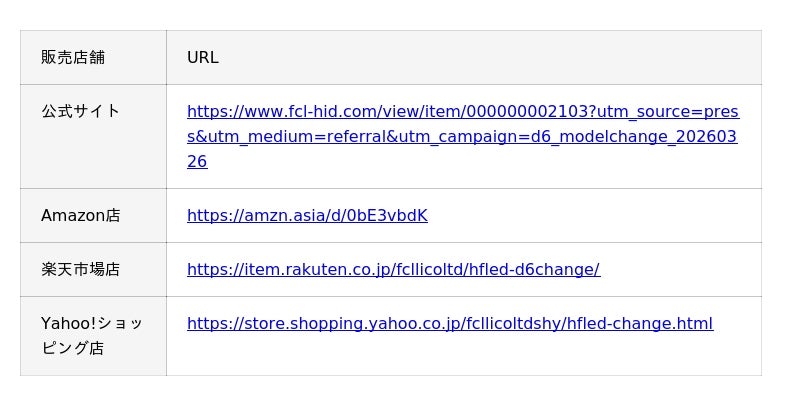Viewport: 800px width, 406px height.
Task: Click empty space right of the Rakuten link
Action: [x=680, y=269]
